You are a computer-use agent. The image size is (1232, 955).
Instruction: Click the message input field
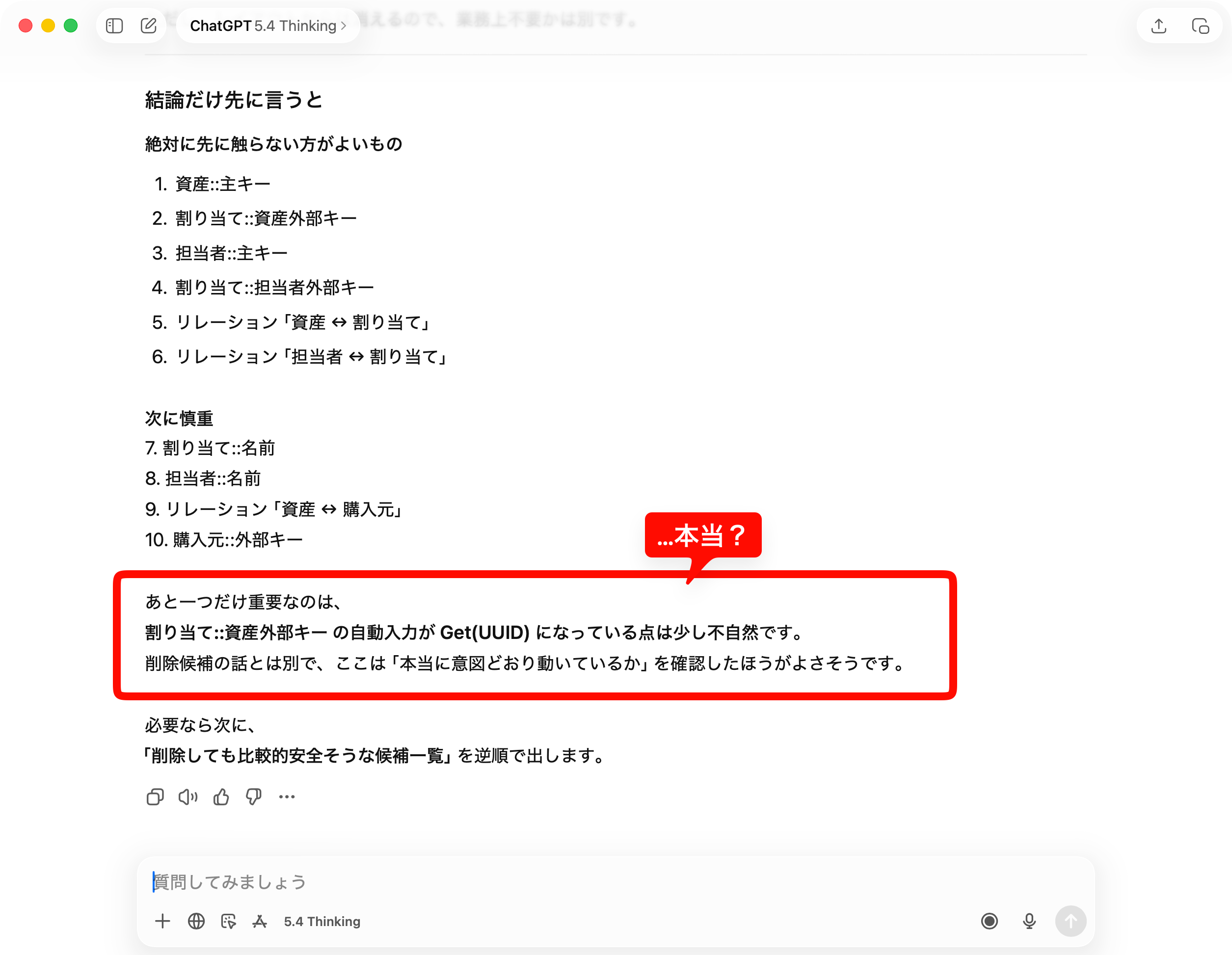tap(615, 881)
